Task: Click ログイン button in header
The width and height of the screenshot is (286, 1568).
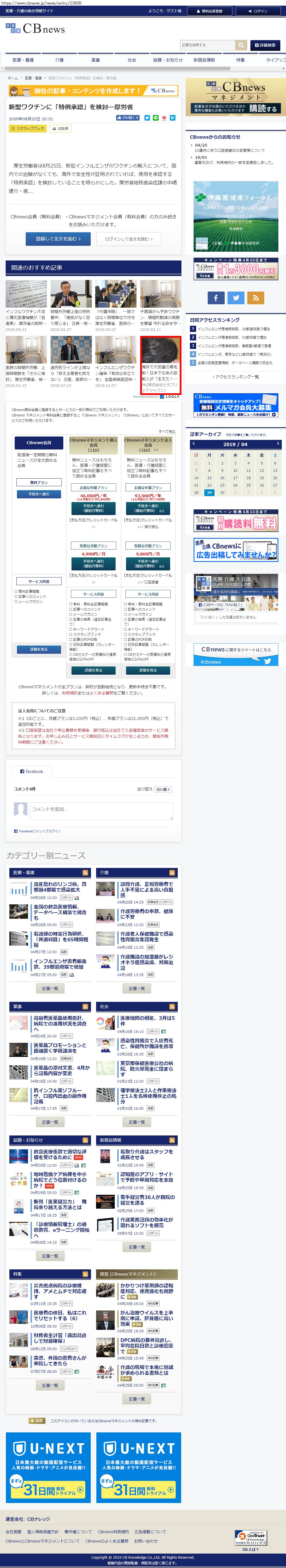Action: pos(258,11)
